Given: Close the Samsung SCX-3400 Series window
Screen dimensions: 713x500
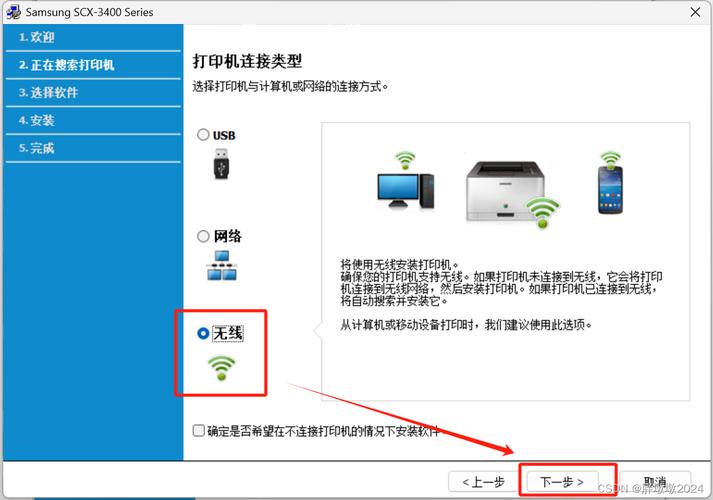Looking at the screenshot, I should click(x=695, y=12).
